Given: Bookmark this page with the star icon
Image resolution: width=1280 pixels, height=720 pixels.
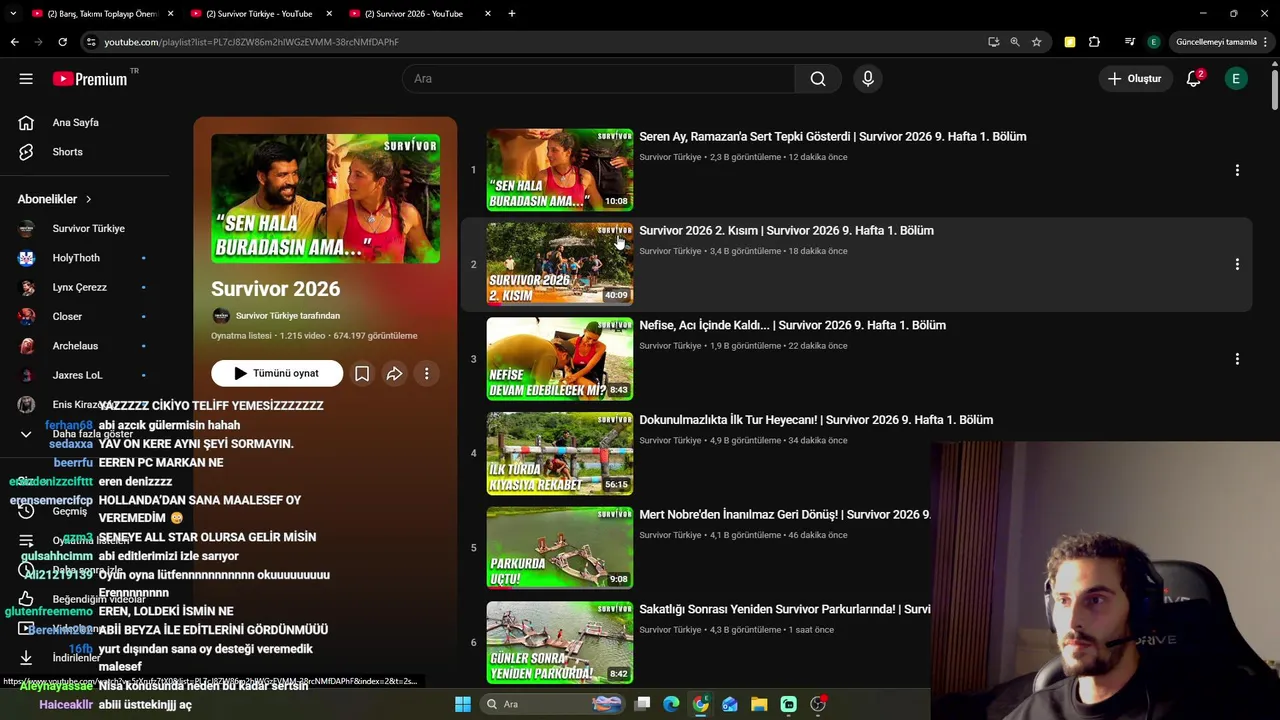Looking at the screenshot, I should click(x=1037, y=42).
